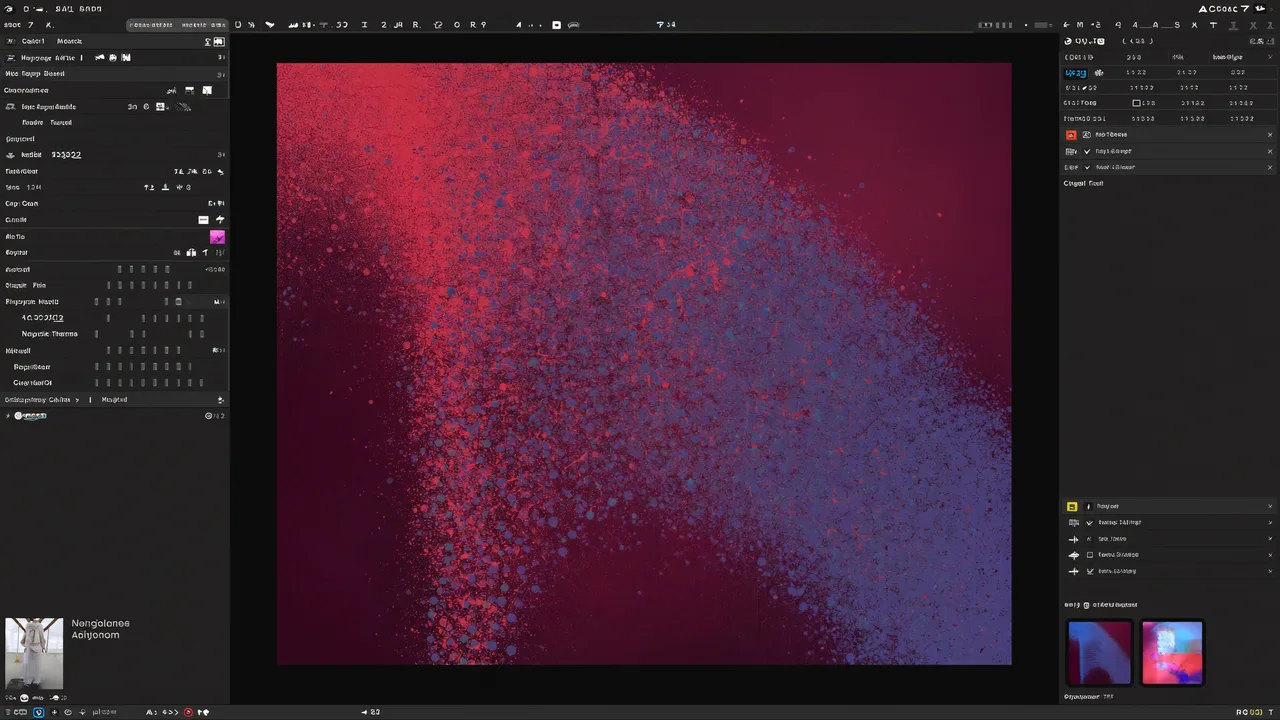Click the hatched pattern icon in left panel
1280x720 pixels.
[184, 106]
